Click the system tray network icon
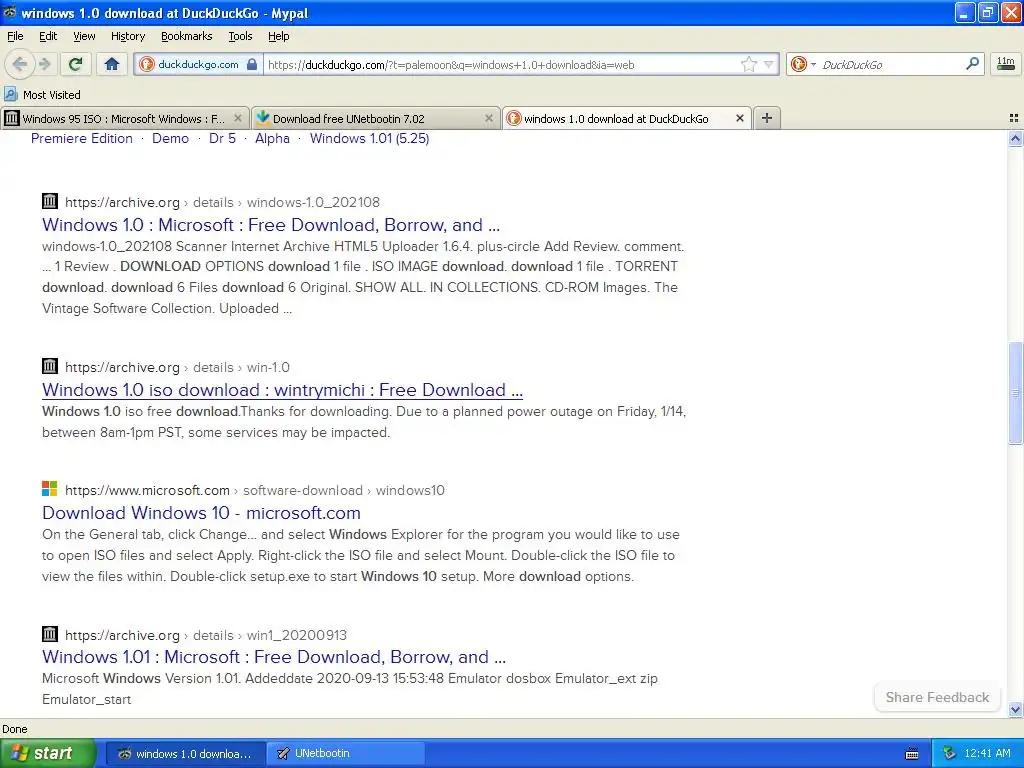 click(949, 754)
